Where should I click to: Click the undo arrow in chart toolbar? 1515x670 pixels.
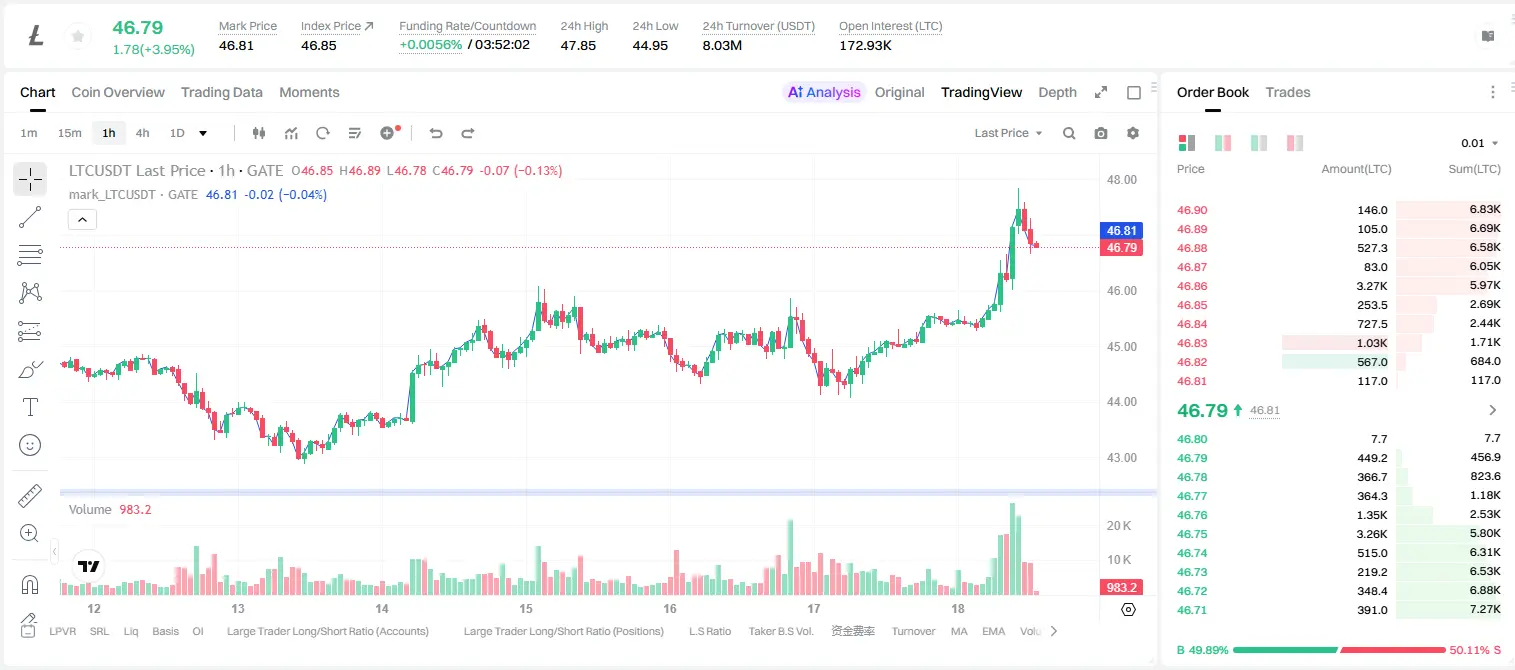coord(436,133)
